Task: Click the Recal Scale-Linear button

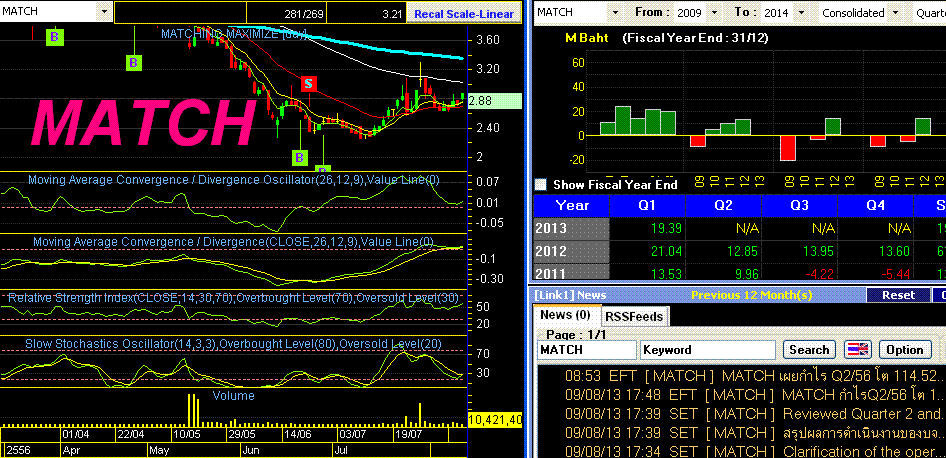Action: point(463,14)
